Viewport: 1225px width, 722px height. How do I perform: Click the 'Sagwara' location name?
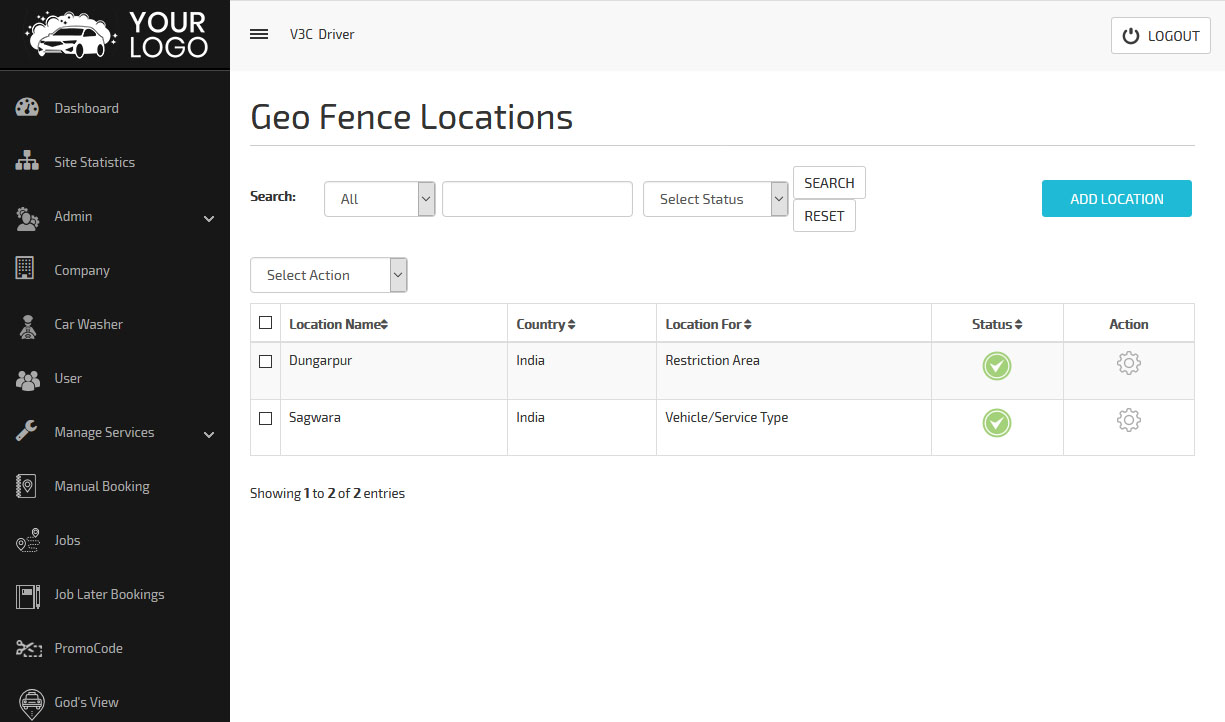pos(315,417)
